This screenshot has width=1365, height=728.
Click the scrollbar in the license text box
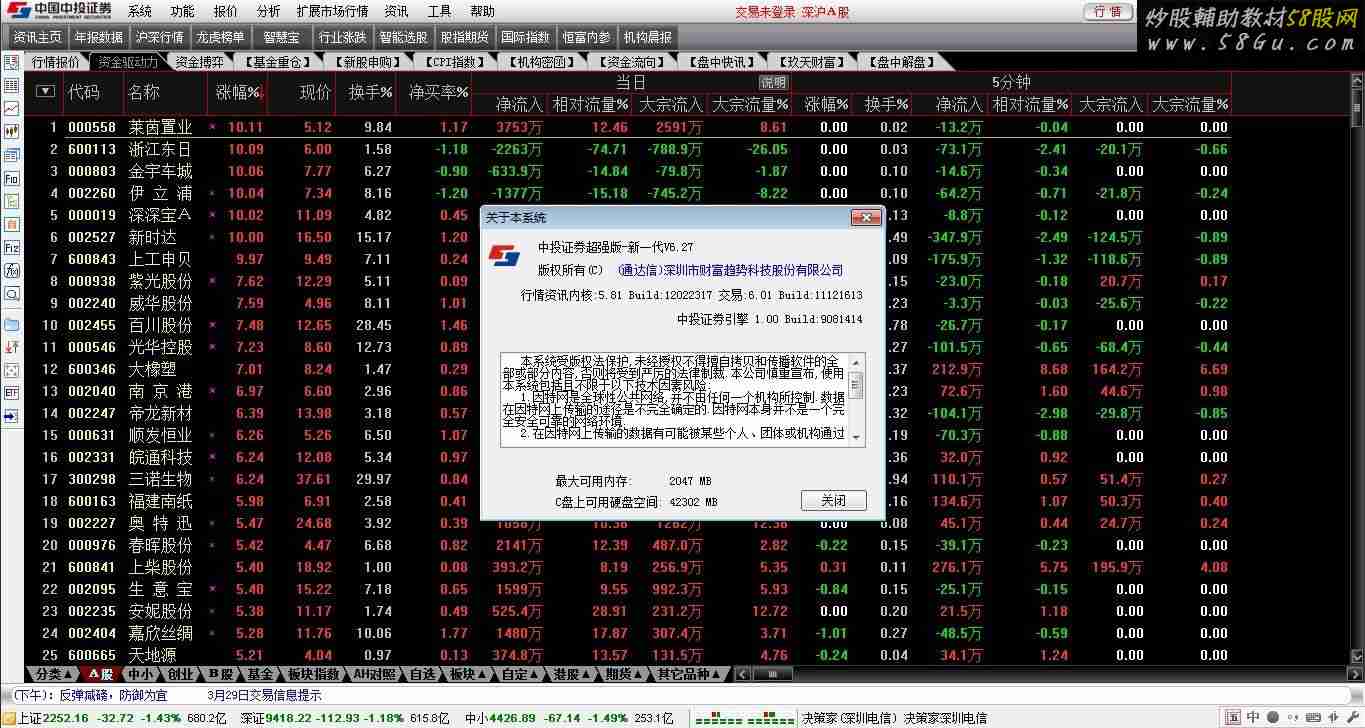pos(856,399)
